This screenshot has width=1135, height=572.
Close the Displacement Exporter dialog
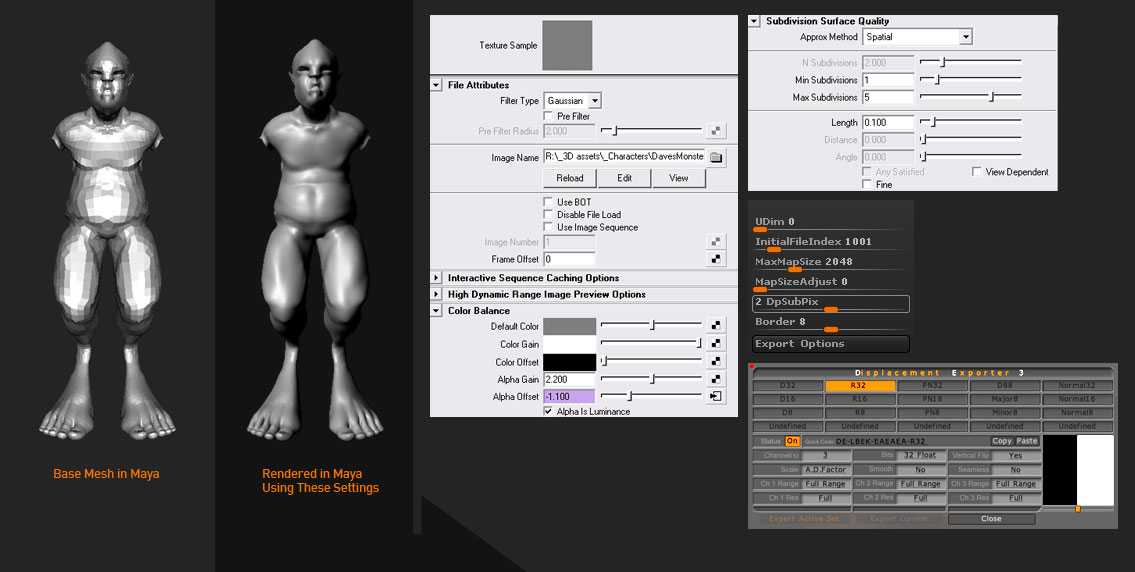[991, 518]
